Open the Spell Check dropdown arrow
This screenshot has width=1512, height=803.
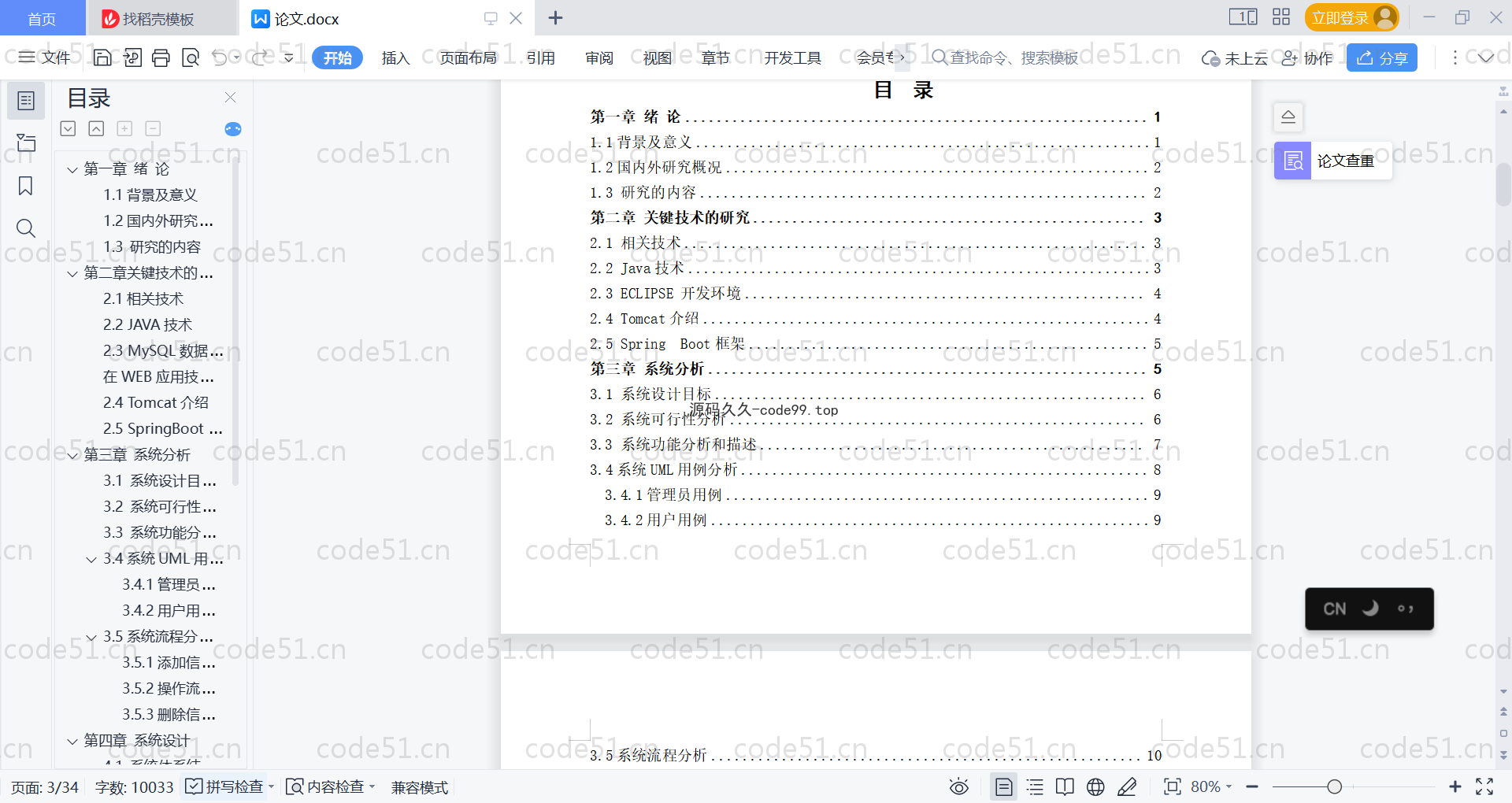pos(271,786)
